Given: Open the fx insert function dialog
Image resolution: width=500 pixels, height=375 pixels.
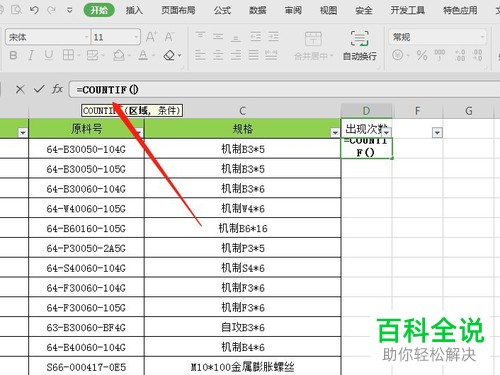Looking at the screenshot, I should (57, 89).
